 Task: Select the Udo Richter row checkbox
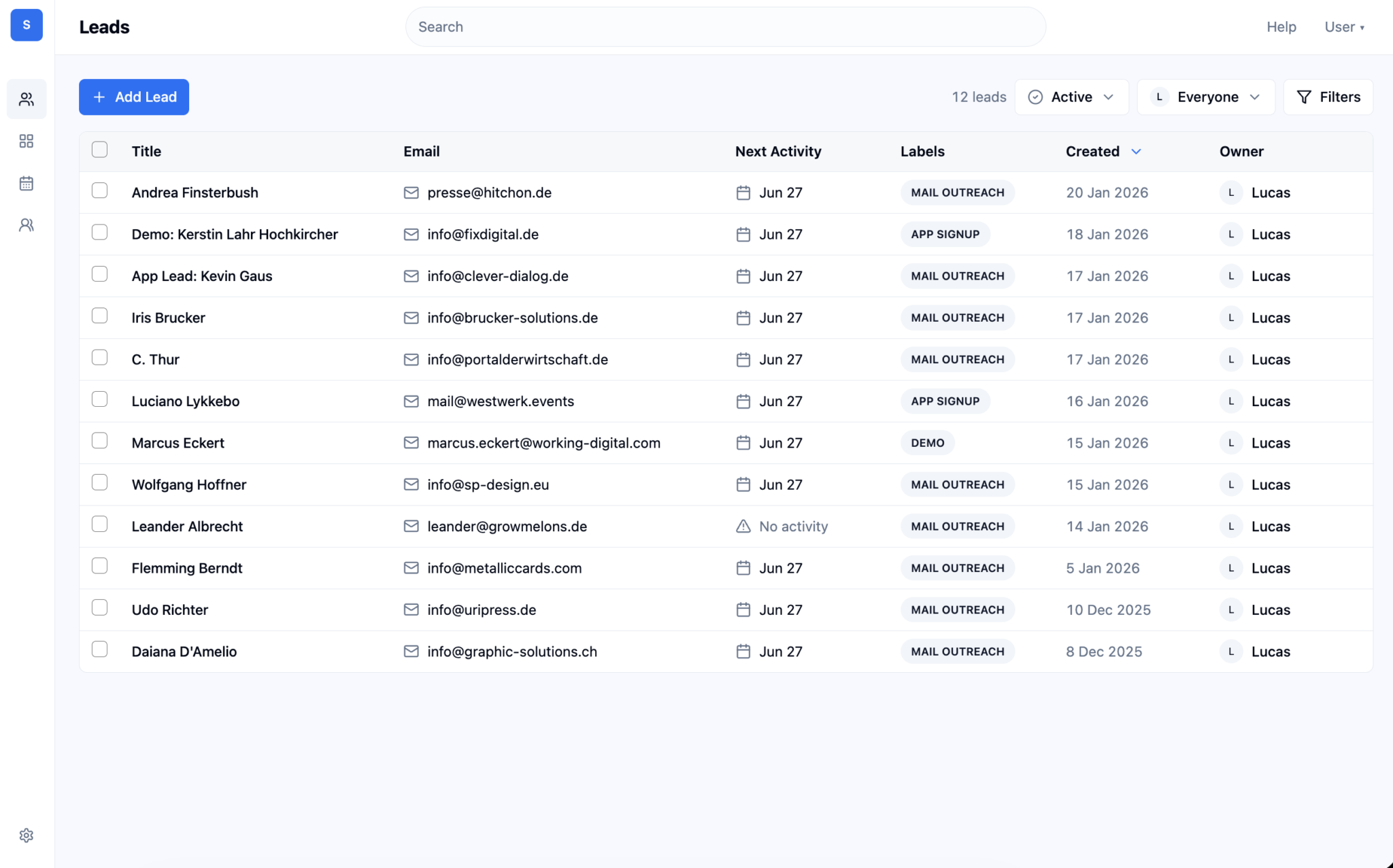click(99, 607)
